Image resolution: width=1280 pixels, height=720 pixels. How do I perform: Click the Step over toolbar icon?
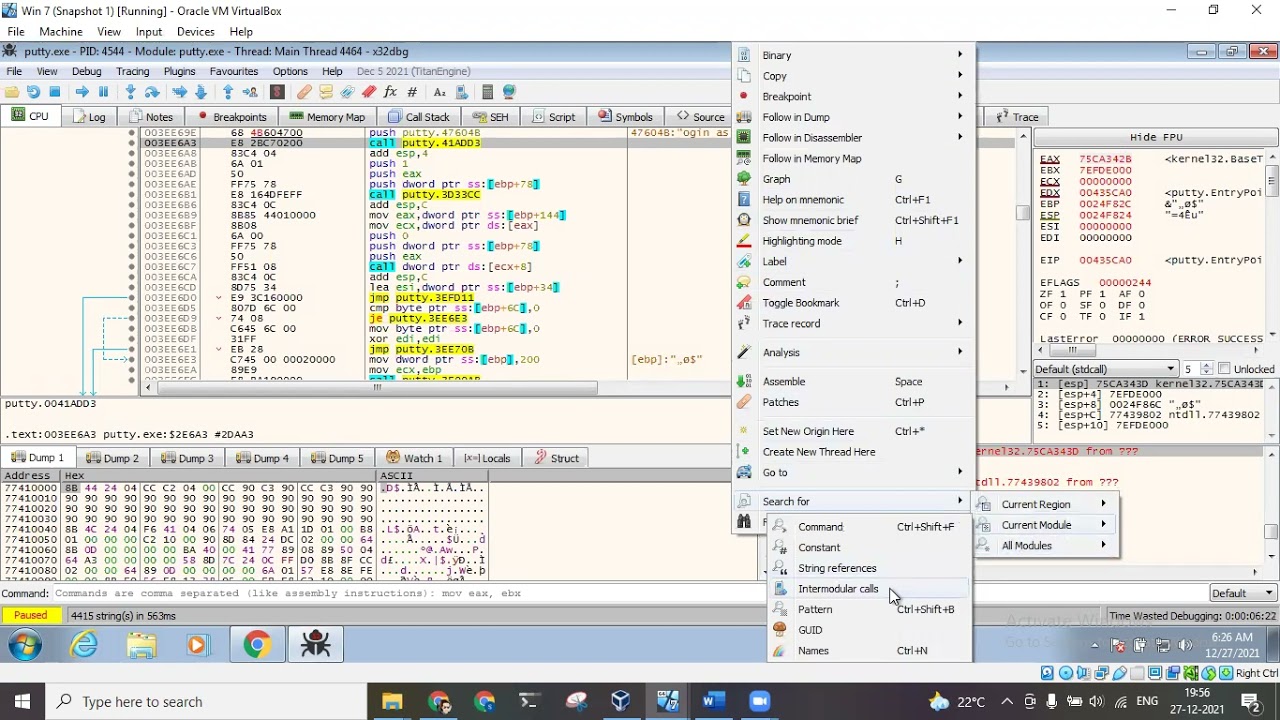pos(152,92)
